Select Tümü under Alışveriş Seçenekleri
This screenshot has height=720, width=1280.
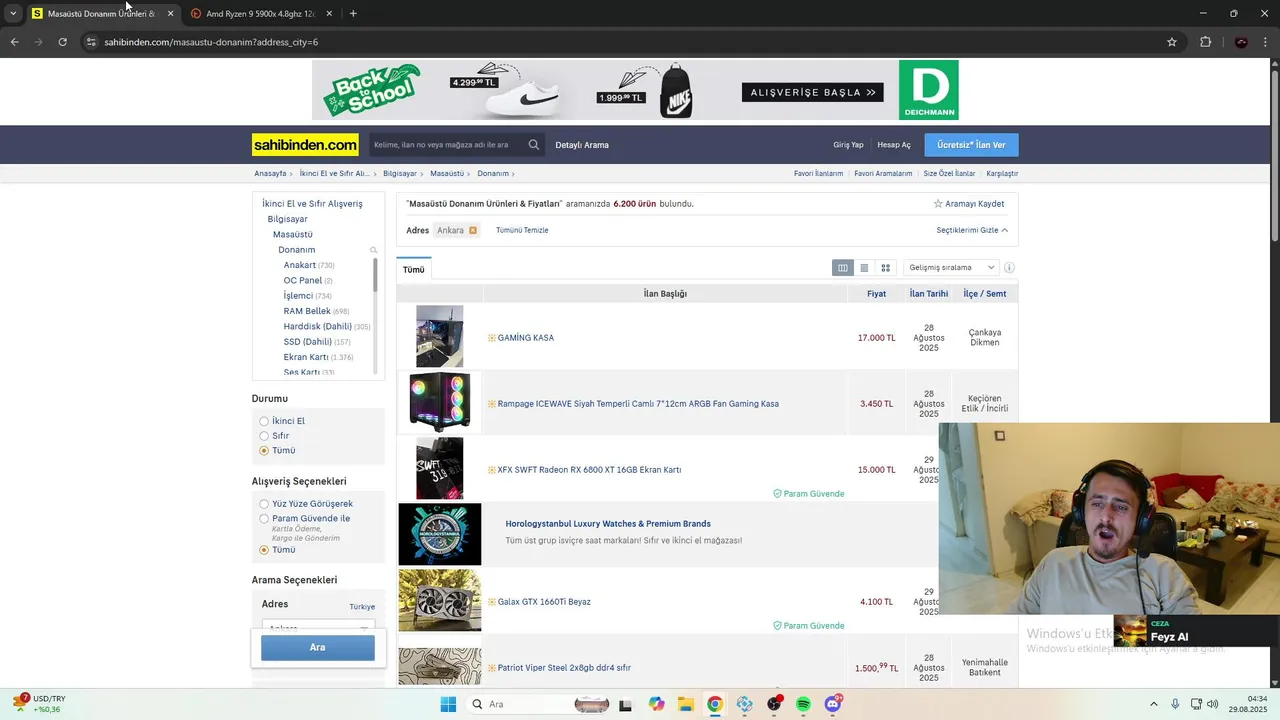(x=264, y=550)
